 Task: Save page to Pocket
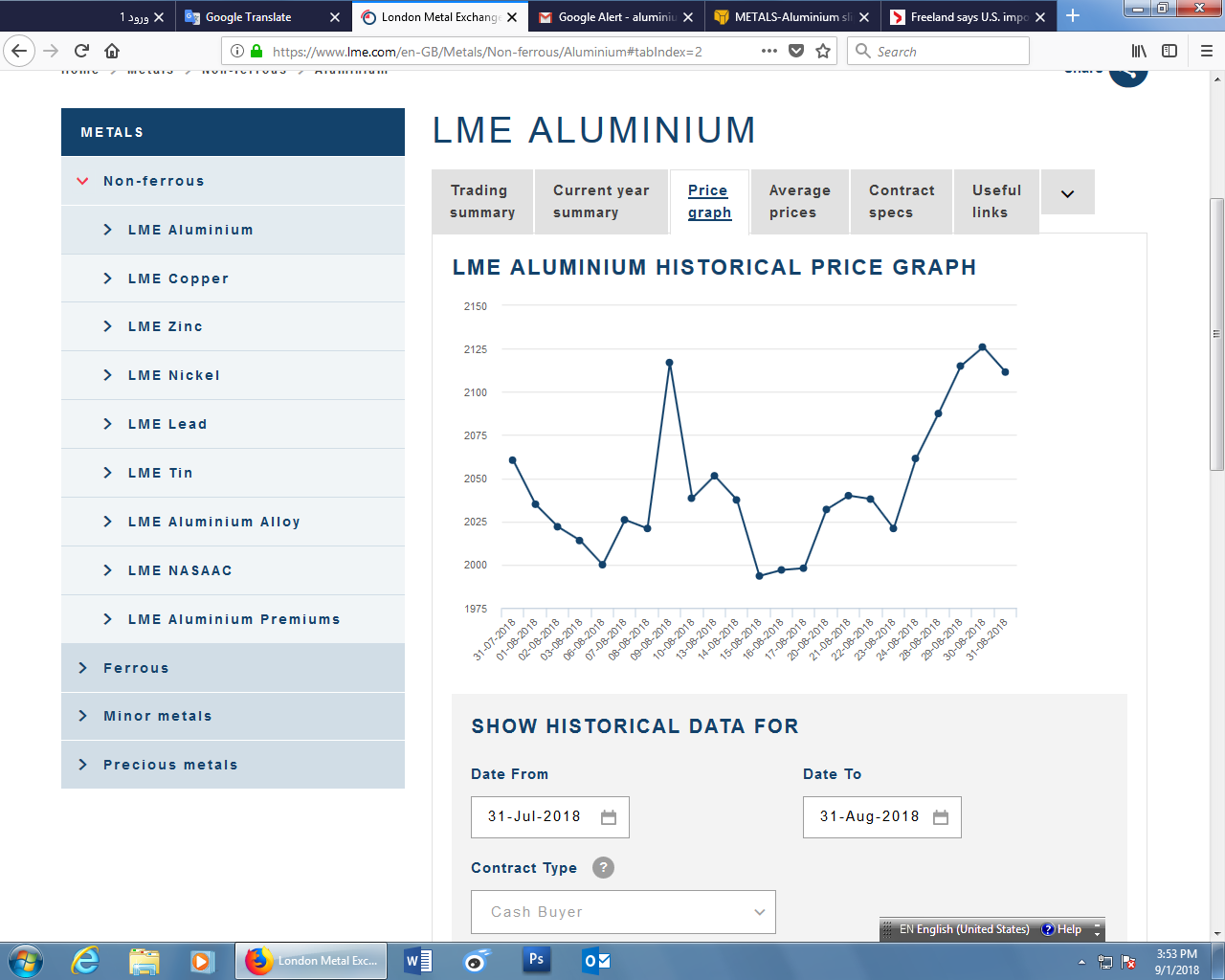pos(796,51)
